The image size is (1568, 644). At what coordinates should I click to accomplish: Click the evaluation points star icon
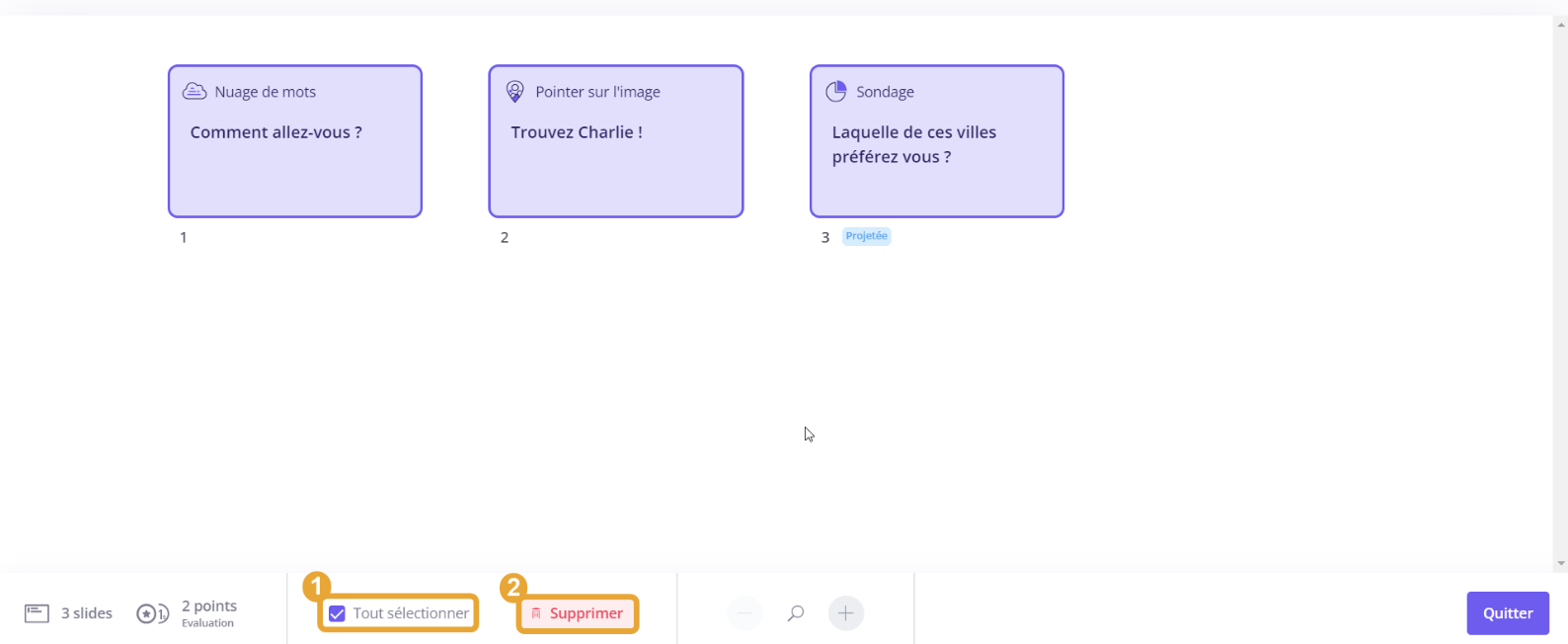(x=153, y=613)
